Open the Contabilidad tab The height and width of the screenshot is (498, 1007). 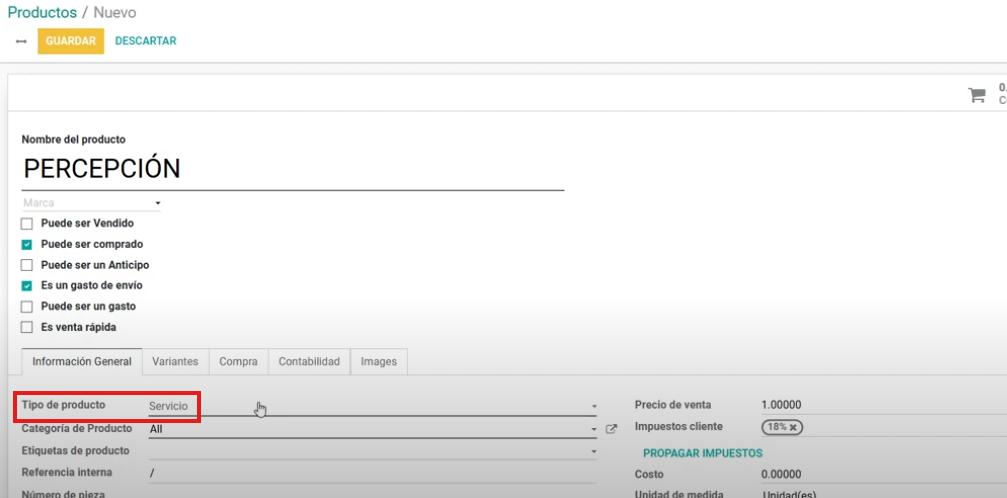pyautogui.click(x=309, y=361)
